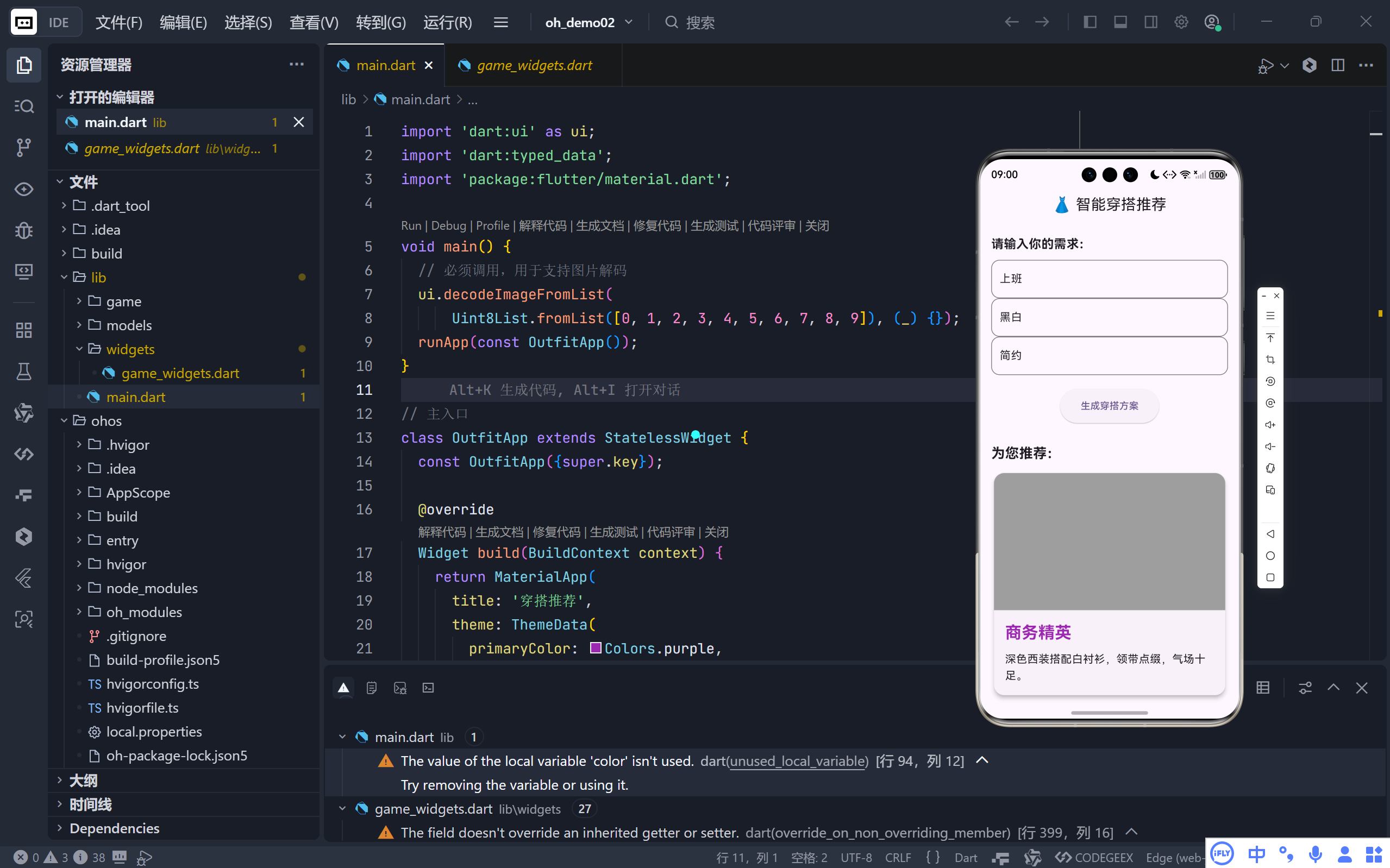This screenshot has height=868, width=1390.
Task: Click emulator volume up icon
Action: pyautogui.click(x=1270, y=425)
